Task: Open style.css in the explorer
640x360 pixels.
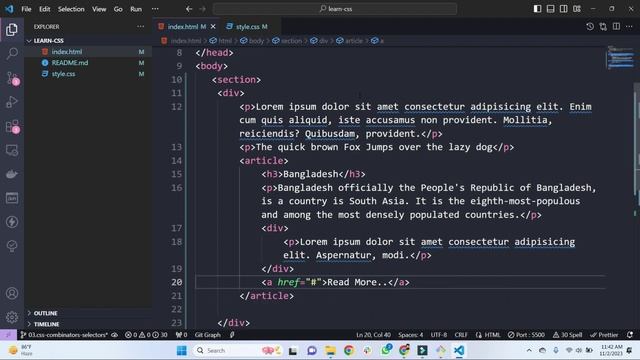Action: click(x=88, y=74)
